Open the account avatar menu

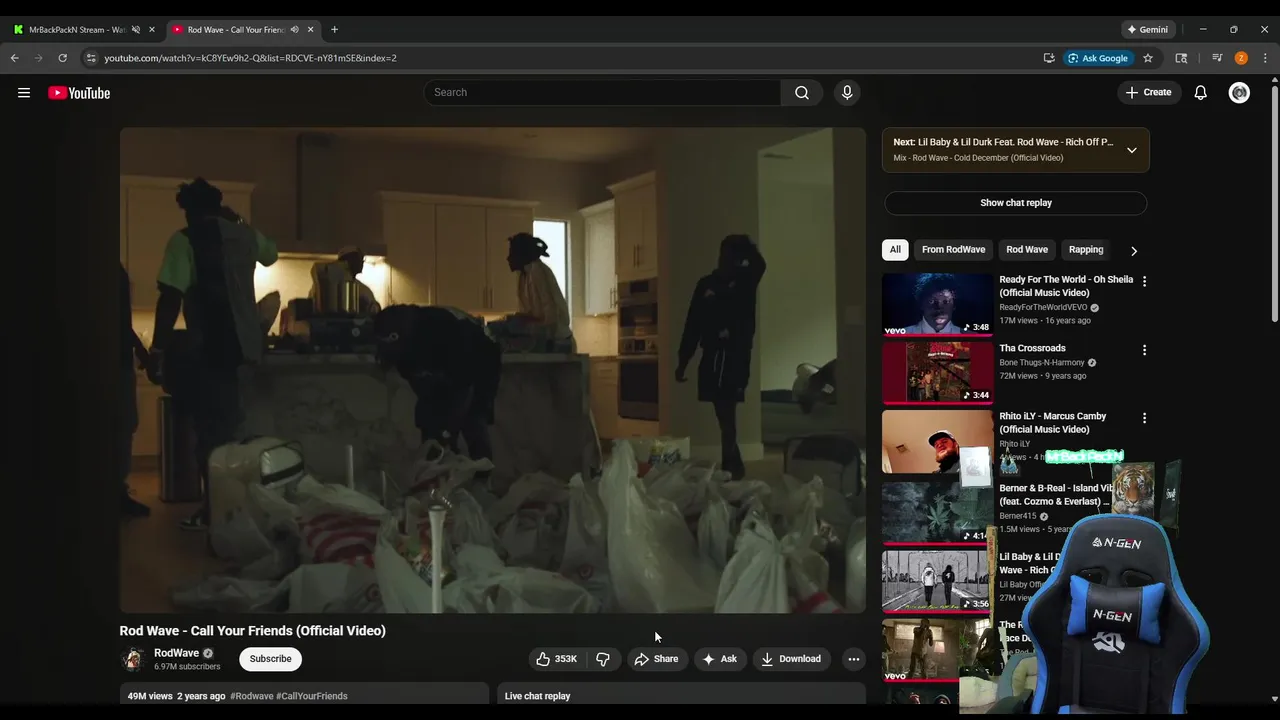point(1239,93)
